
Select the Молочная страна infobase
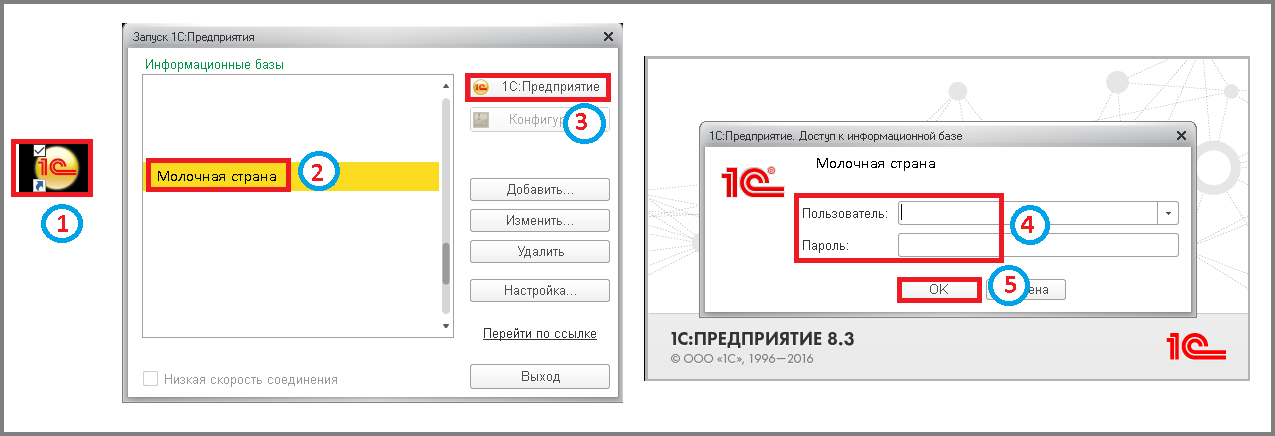[292, 176]
